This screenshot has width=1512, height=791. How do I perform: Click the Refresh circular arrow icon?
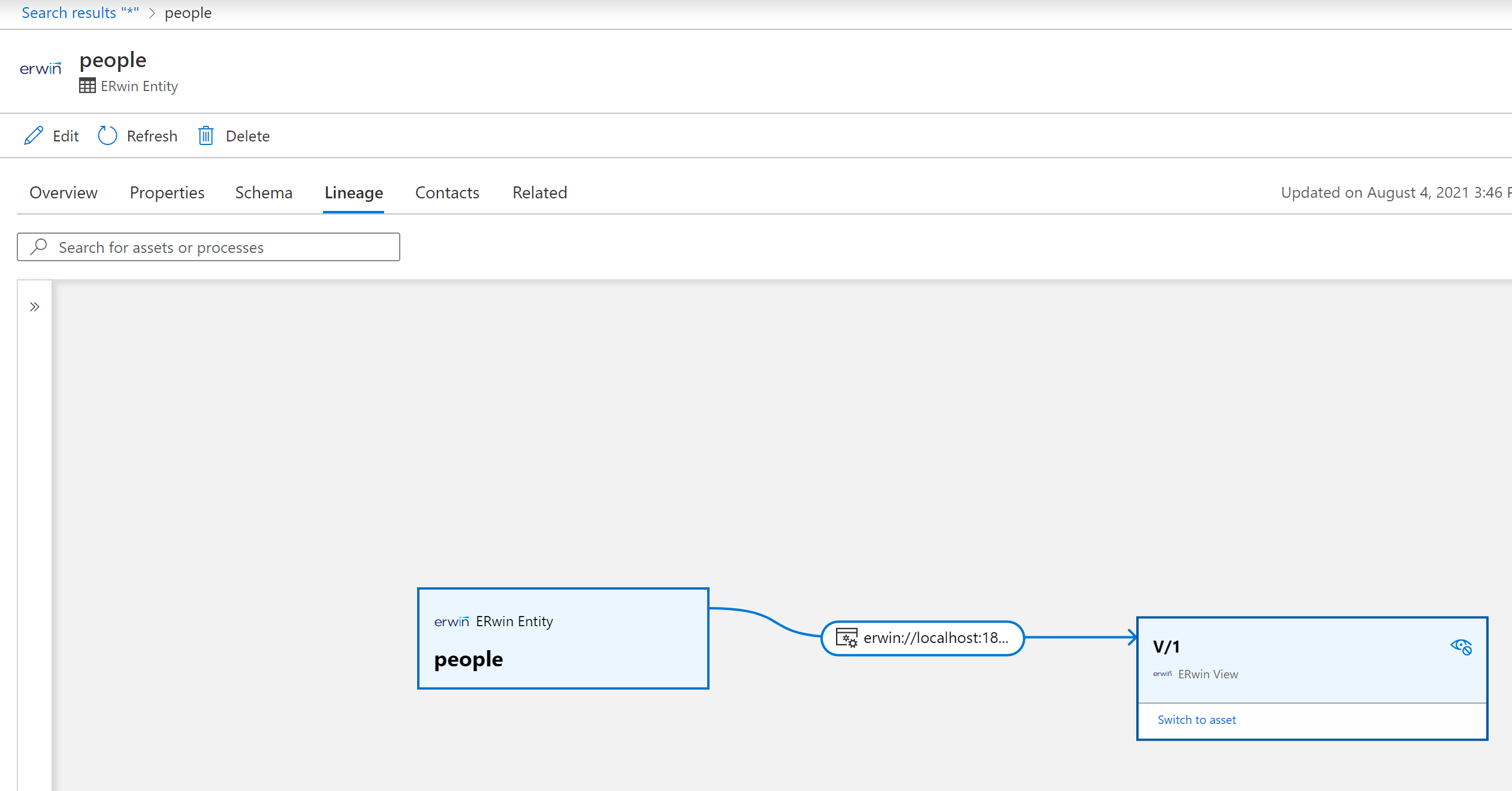pyautogui.click(x=107, y=135)
